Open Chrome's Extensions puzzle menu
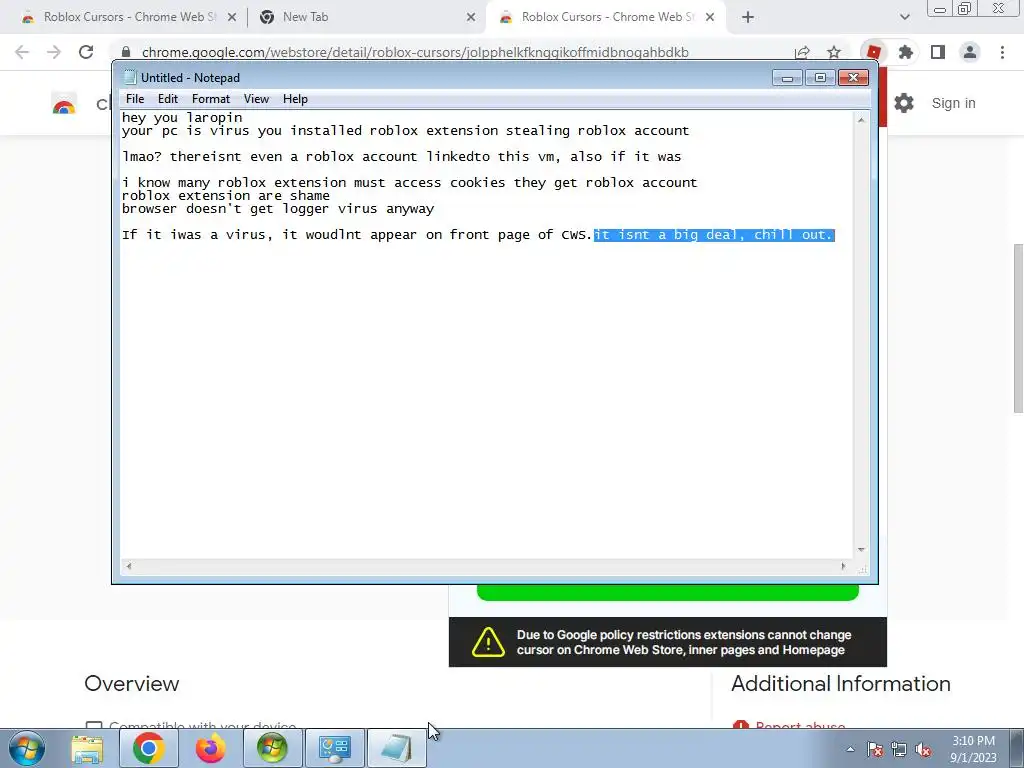The image size is (1024, 768). (905, 52)
